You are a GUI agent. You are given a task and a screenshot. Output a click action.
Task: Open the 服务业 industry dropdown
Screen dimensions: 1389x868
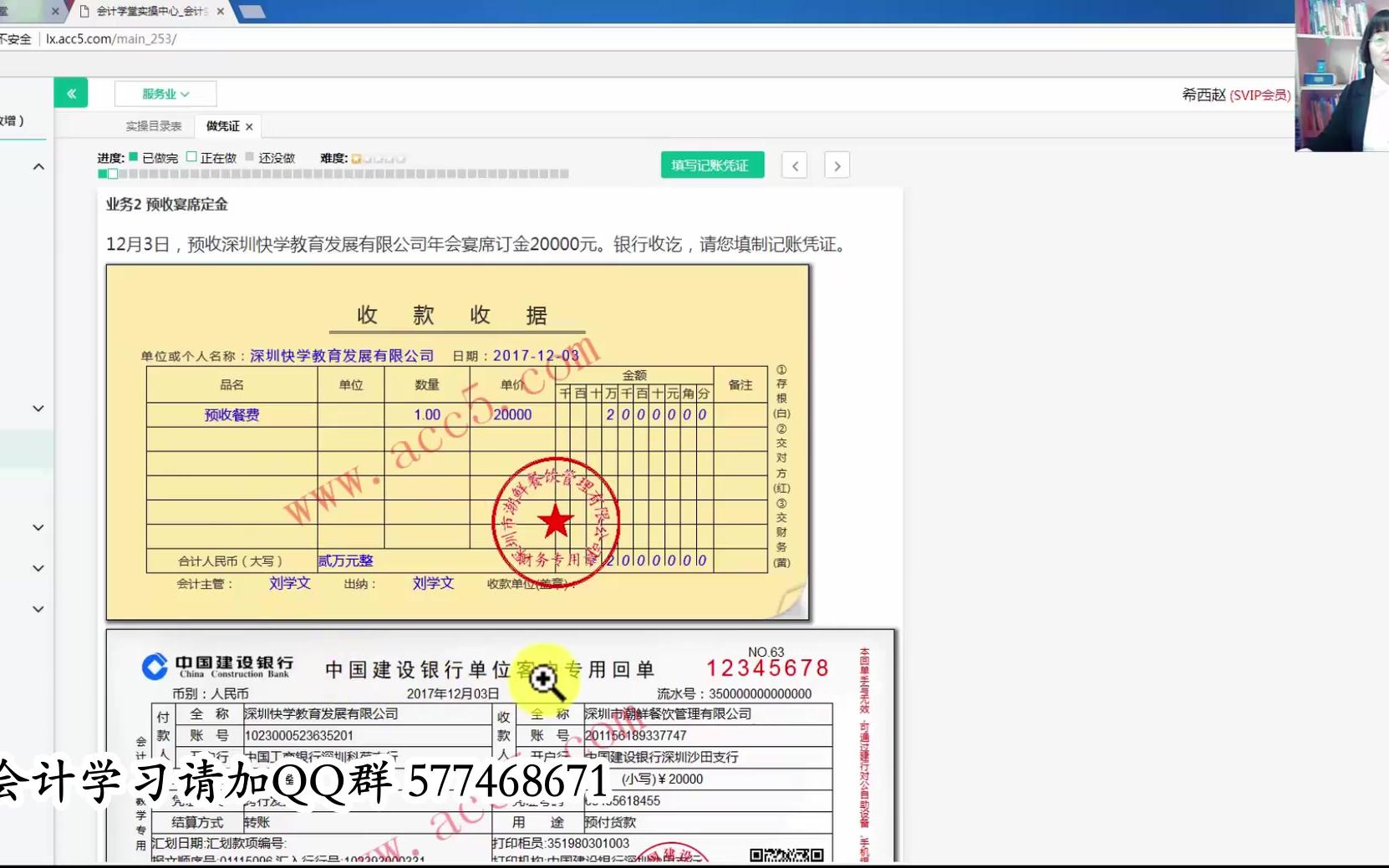[x=165, y=94]
